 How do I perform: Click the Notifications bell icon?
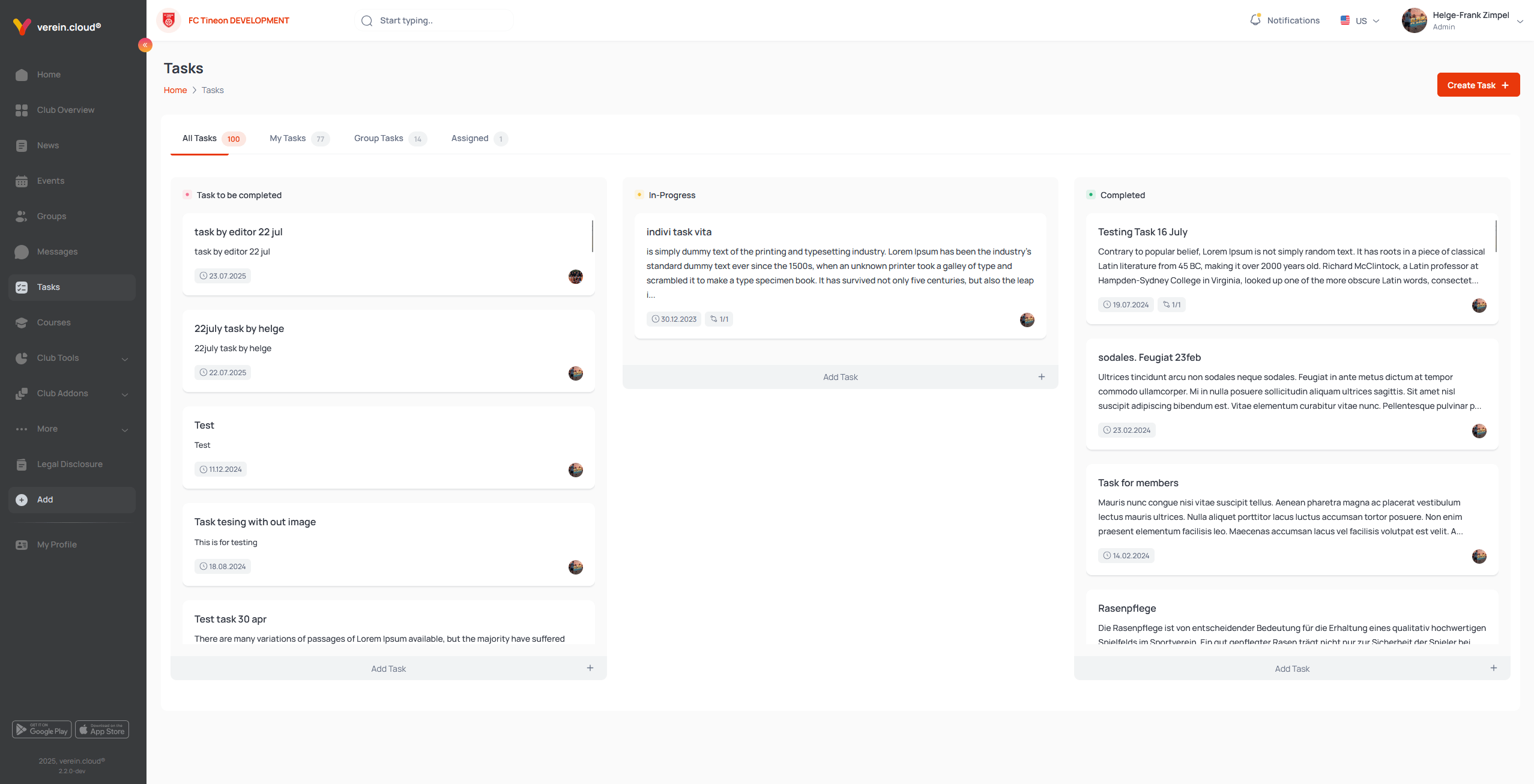(x=1255, y=20)
